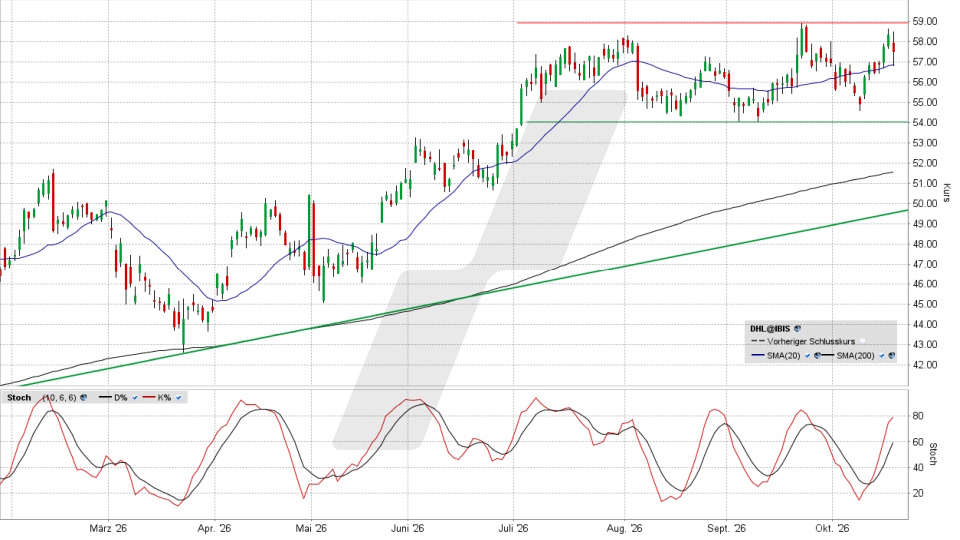The image size is (960, 540).
Task: Click the globe icon next to SMA(20)
Action: [817, 356]
